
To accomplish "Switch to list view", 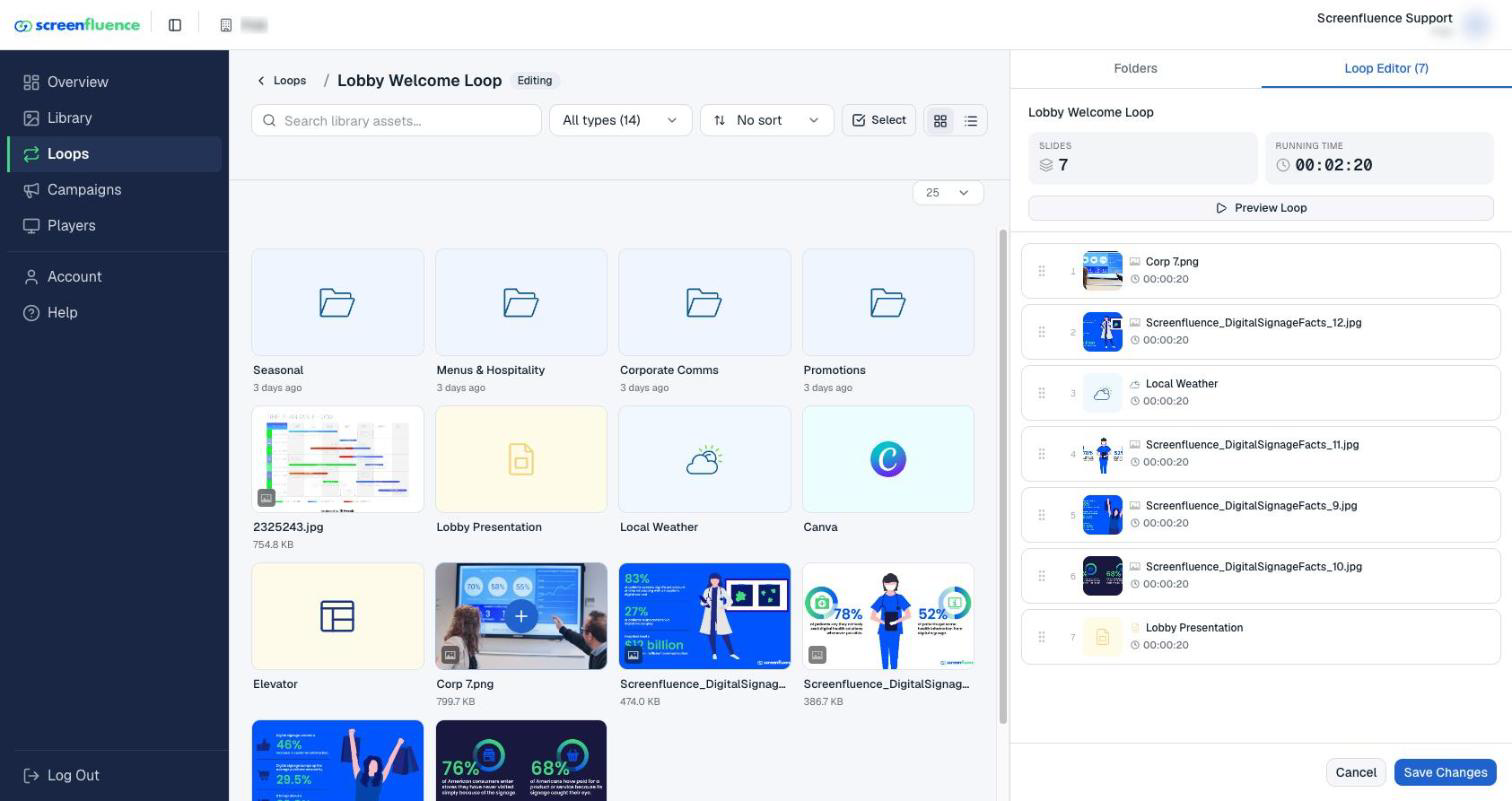I will 971,121.
